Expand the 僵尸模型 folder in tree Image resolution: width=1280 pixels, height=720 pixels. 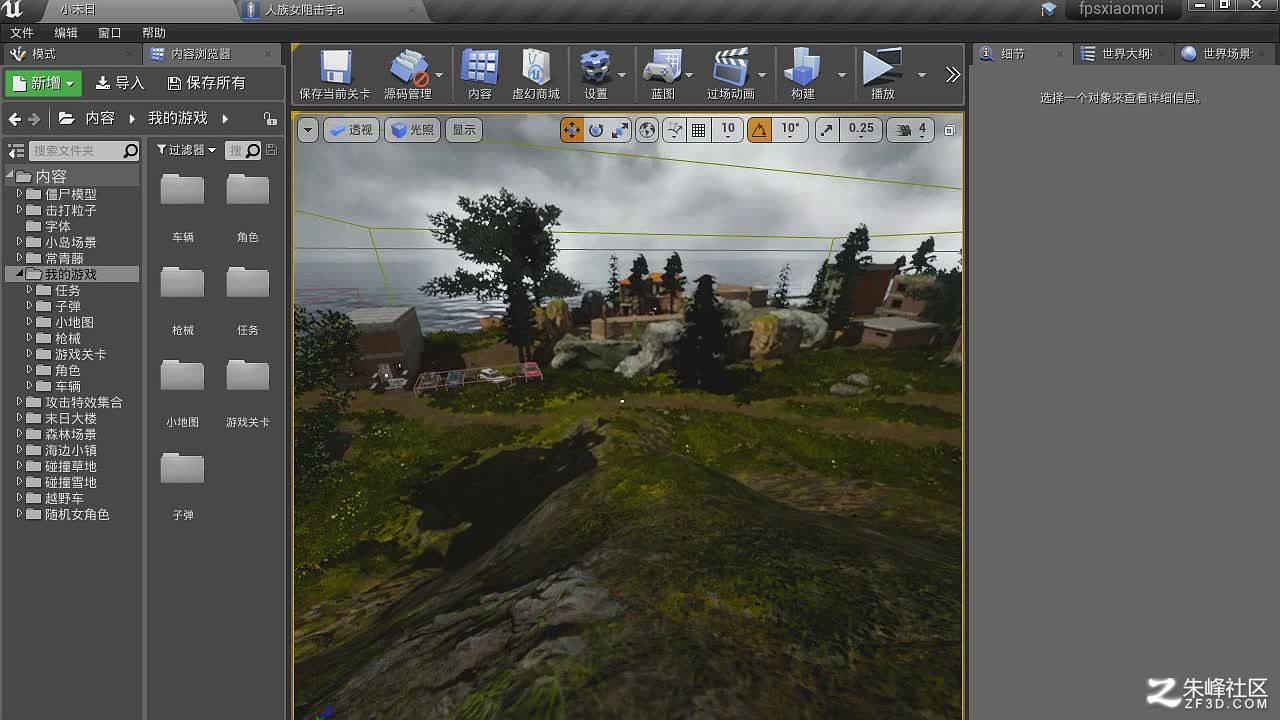pos(19,194)
